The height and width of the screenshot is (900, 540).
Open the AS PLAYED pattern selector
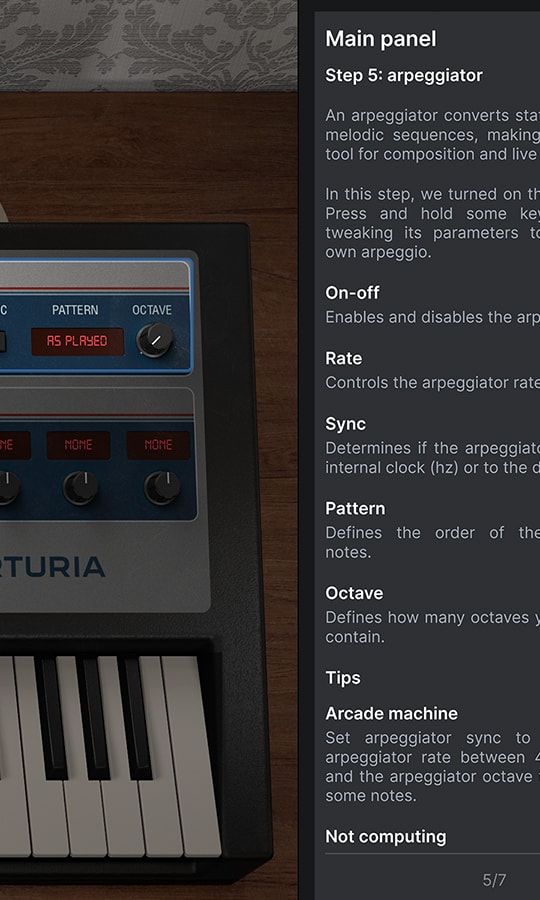77,342
